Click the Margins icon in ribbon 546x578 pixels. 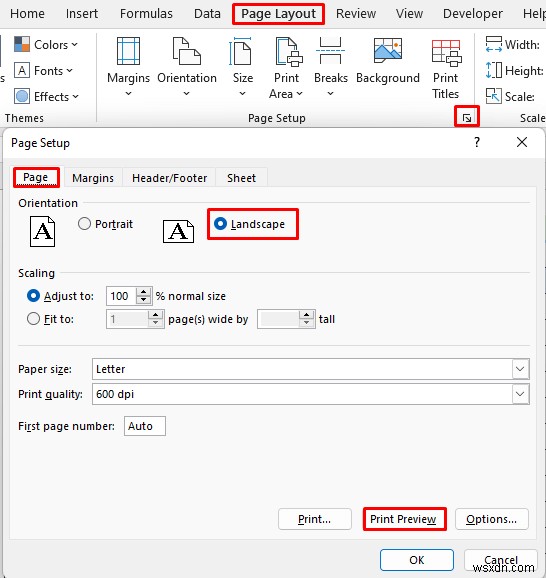click(128, 51)
